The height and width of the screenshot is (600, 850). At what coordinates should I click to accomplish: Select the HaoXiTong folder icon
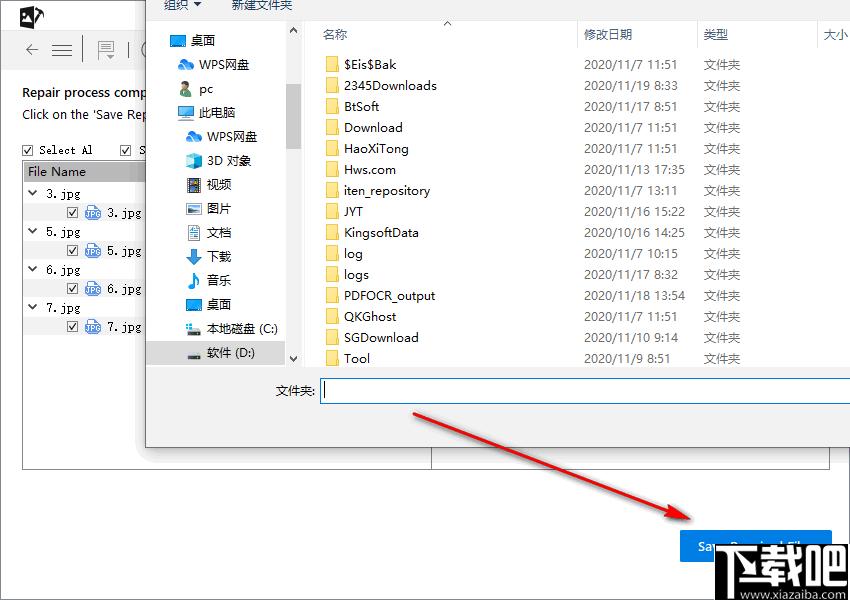click(332, 149)
